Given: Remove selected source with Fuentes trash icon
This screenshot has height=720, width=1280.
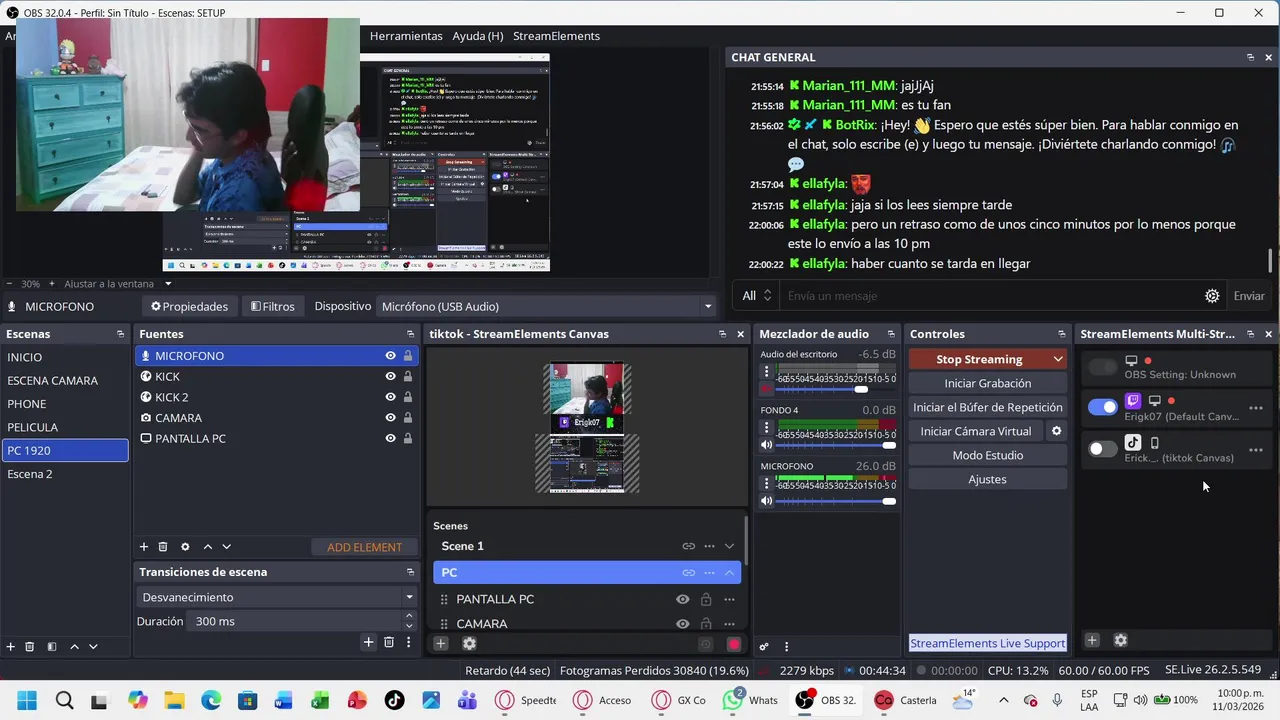Looking at the screenshot, I should (x=163, y=547).
